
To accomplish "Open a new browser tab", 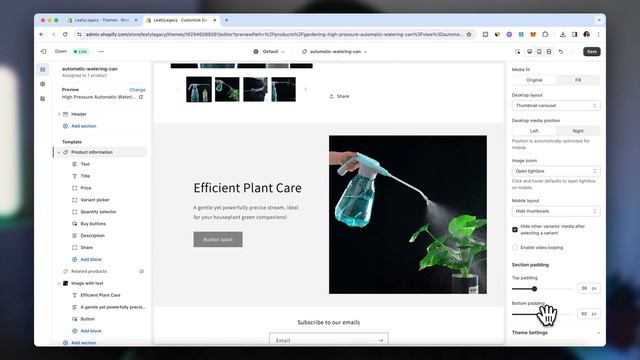I will pyautogui.click(x=227, y=20).
